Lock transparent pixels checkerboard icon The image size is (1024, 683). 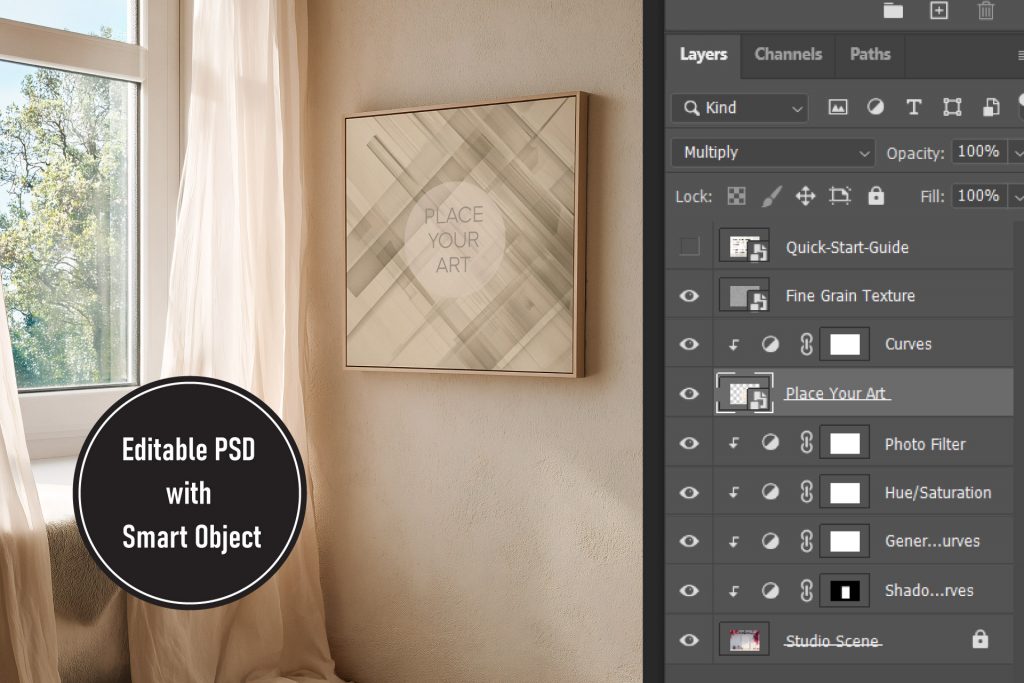coord(737,196)
